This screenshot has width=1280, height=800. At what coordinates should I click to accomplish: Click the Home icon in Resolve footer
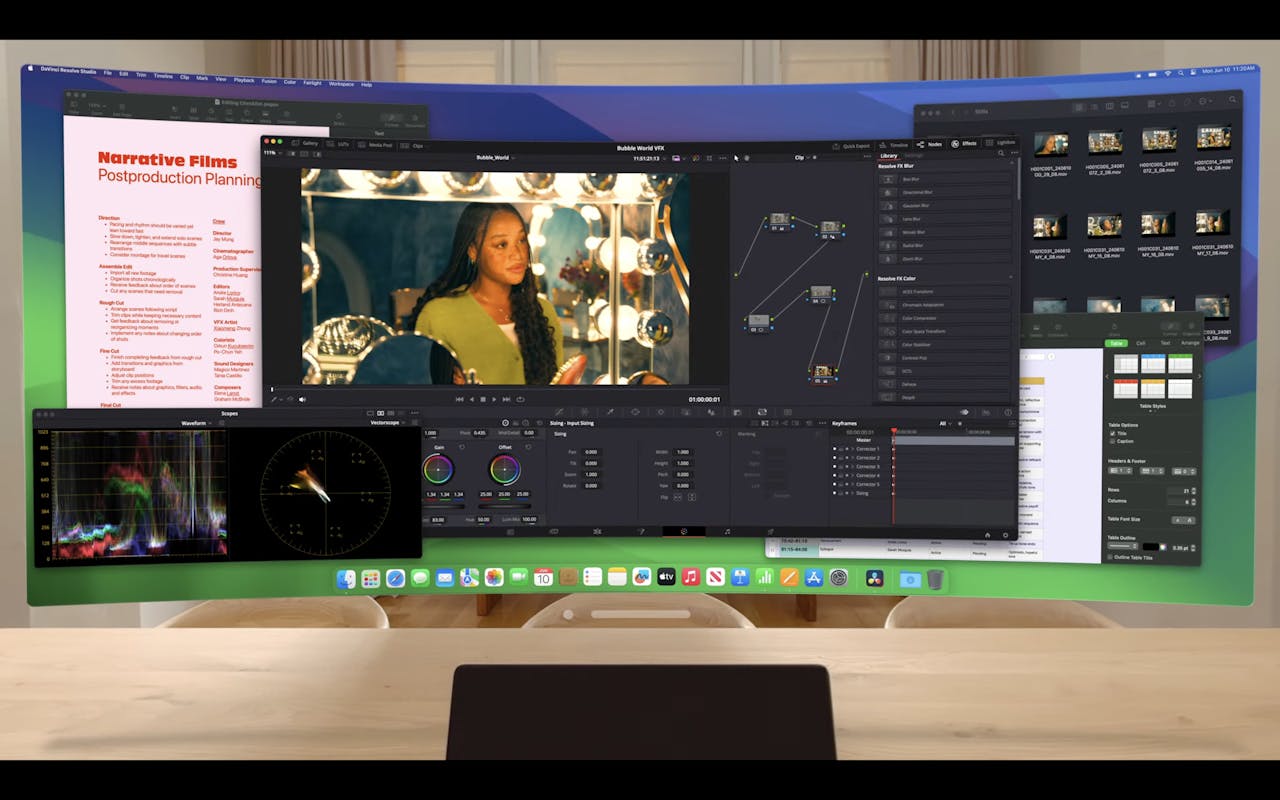(987, 535)
